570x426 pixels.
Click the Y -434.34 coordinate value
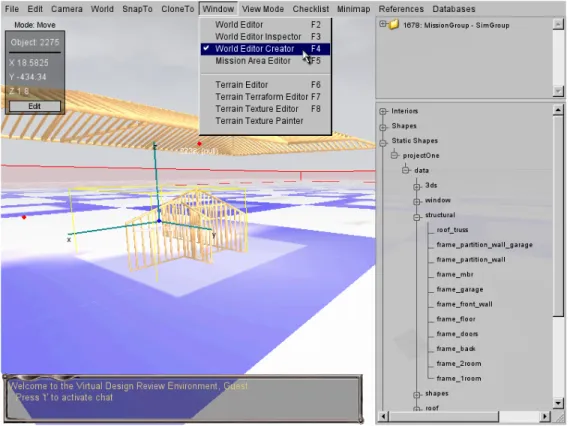coord(28,77)
